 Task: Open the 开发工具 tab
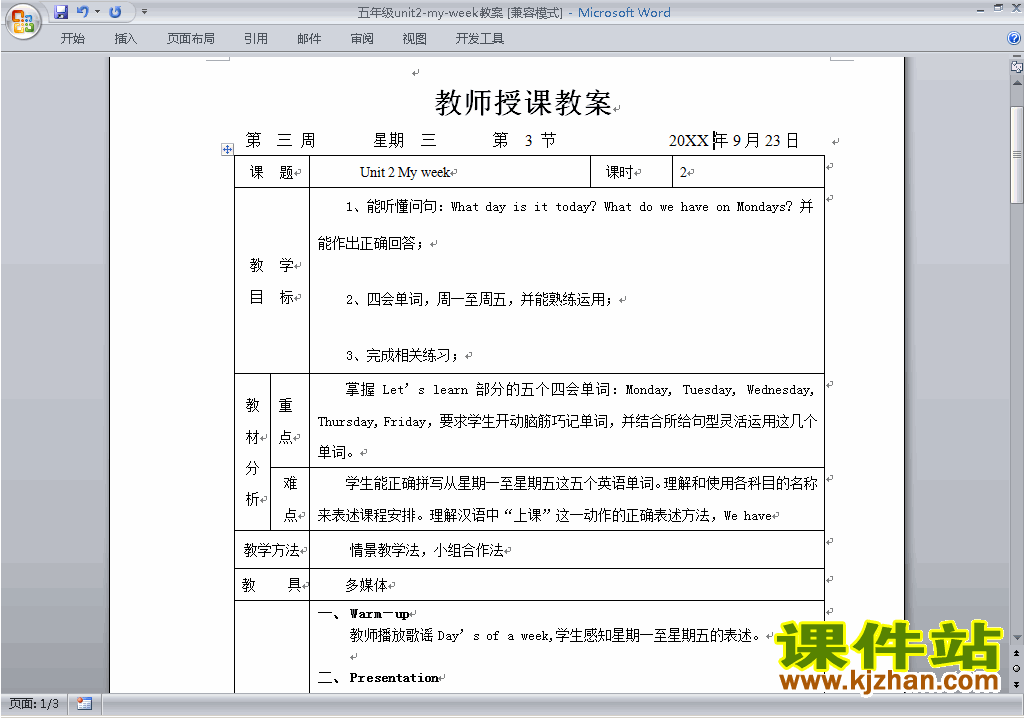point(480,39)
